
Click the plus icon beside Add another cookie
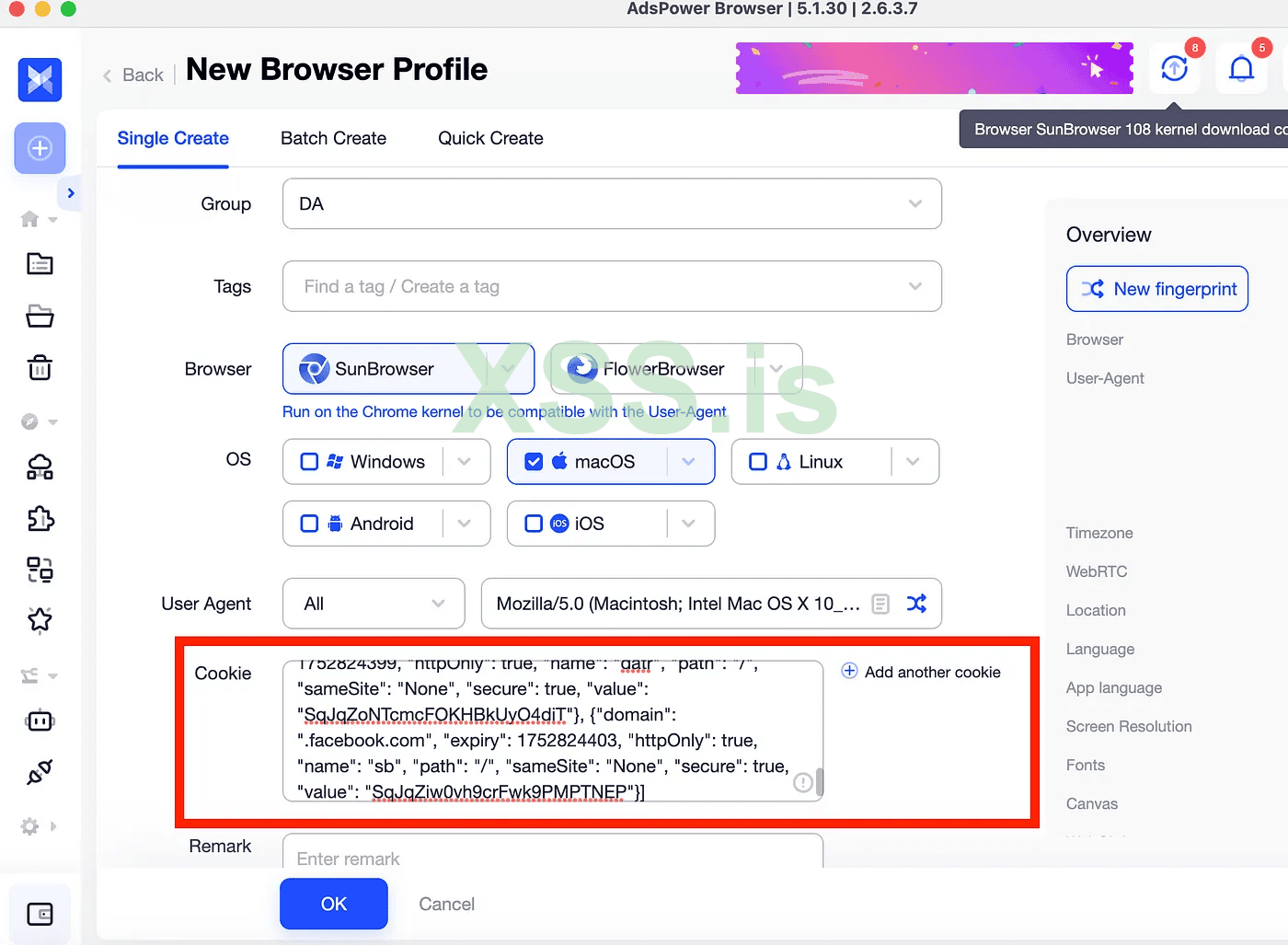(x=849, y=671)
